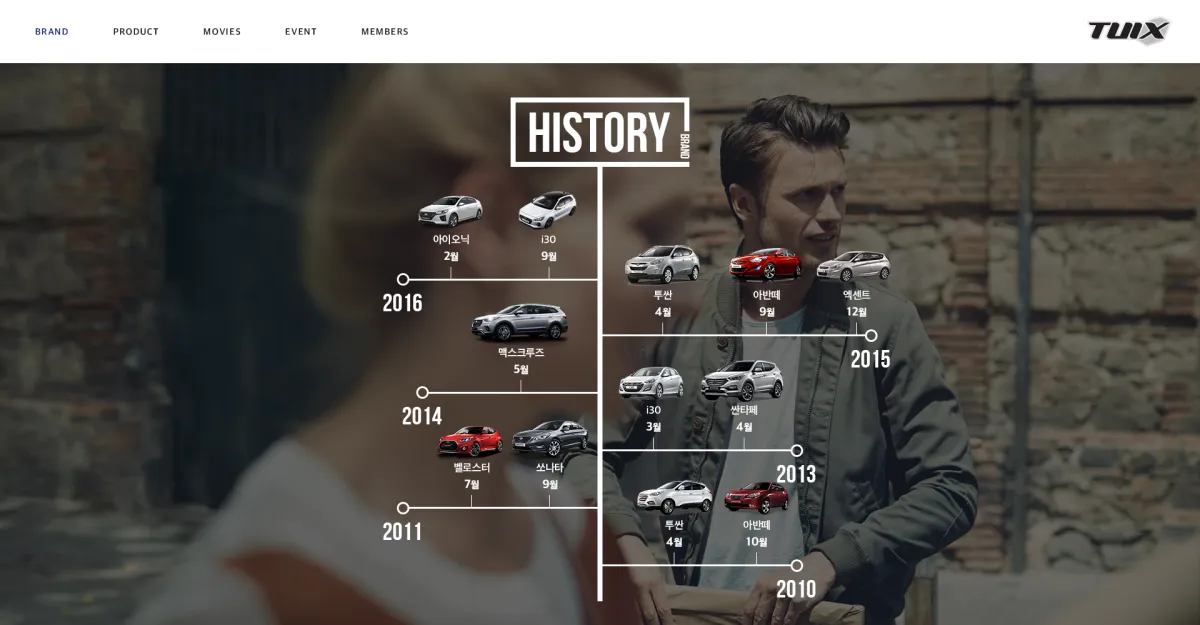
Task: Click the 쏘나타 name label
Action: [x=549, y=468]
